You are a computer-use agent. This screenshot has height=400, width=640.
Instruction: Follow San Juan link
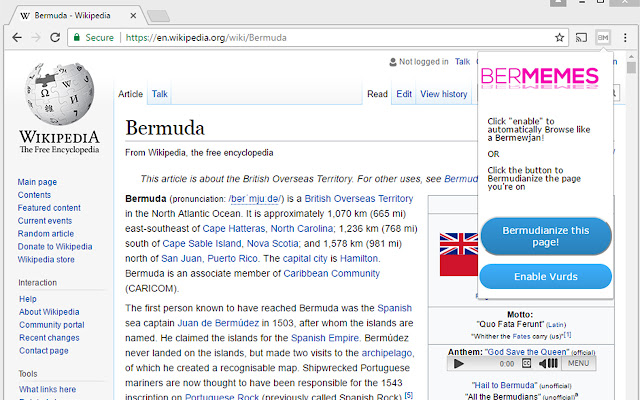click(181, 259)
